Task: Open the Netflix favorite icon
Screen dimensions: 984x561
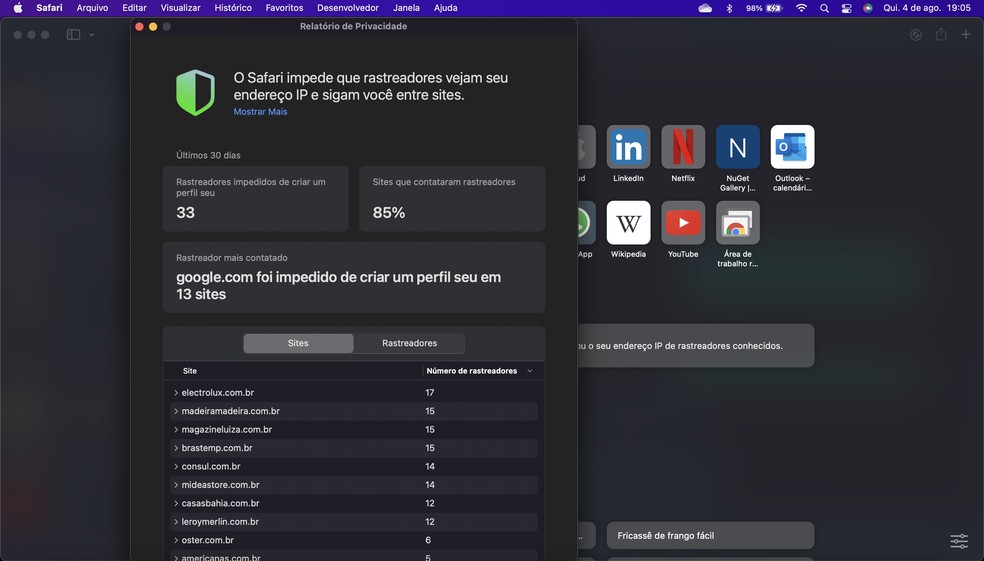Action: (x=683, y=147)
